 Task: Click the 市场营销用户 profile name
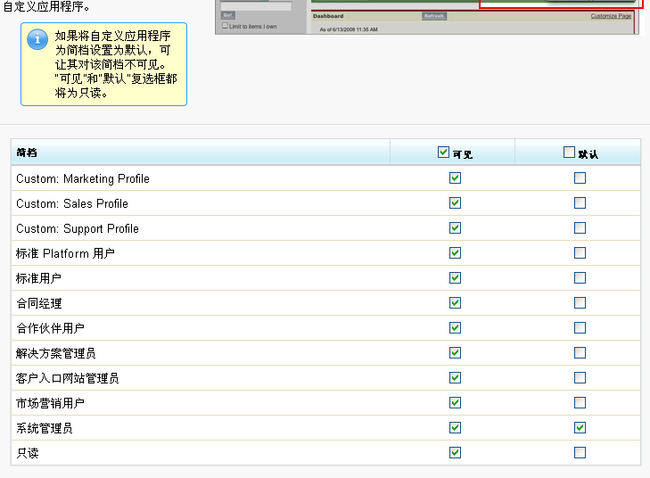pos(50,403)
